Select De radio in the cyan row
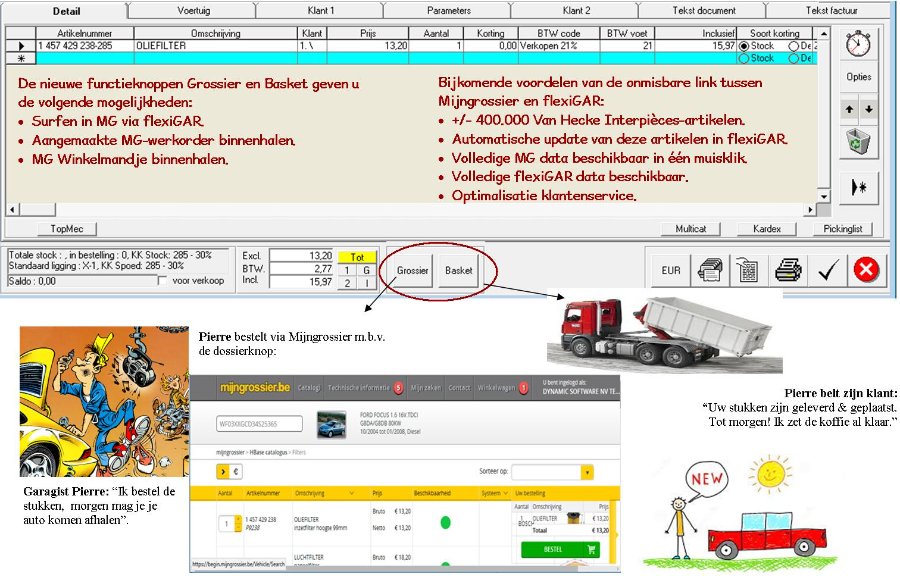The width and height of the screenshot is (900, 576). click(794, 59)
